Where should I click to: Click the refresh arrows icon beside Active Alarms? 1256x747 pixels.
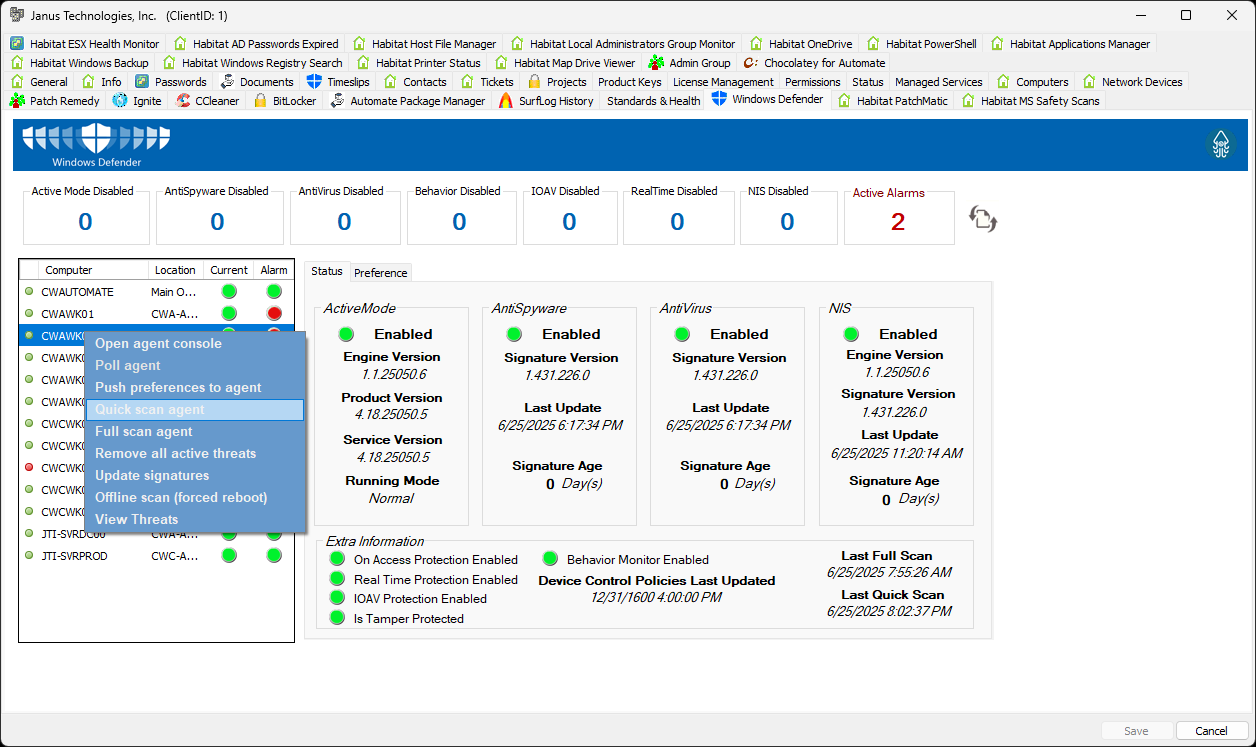pyautogui.click(x=982, y=219)
